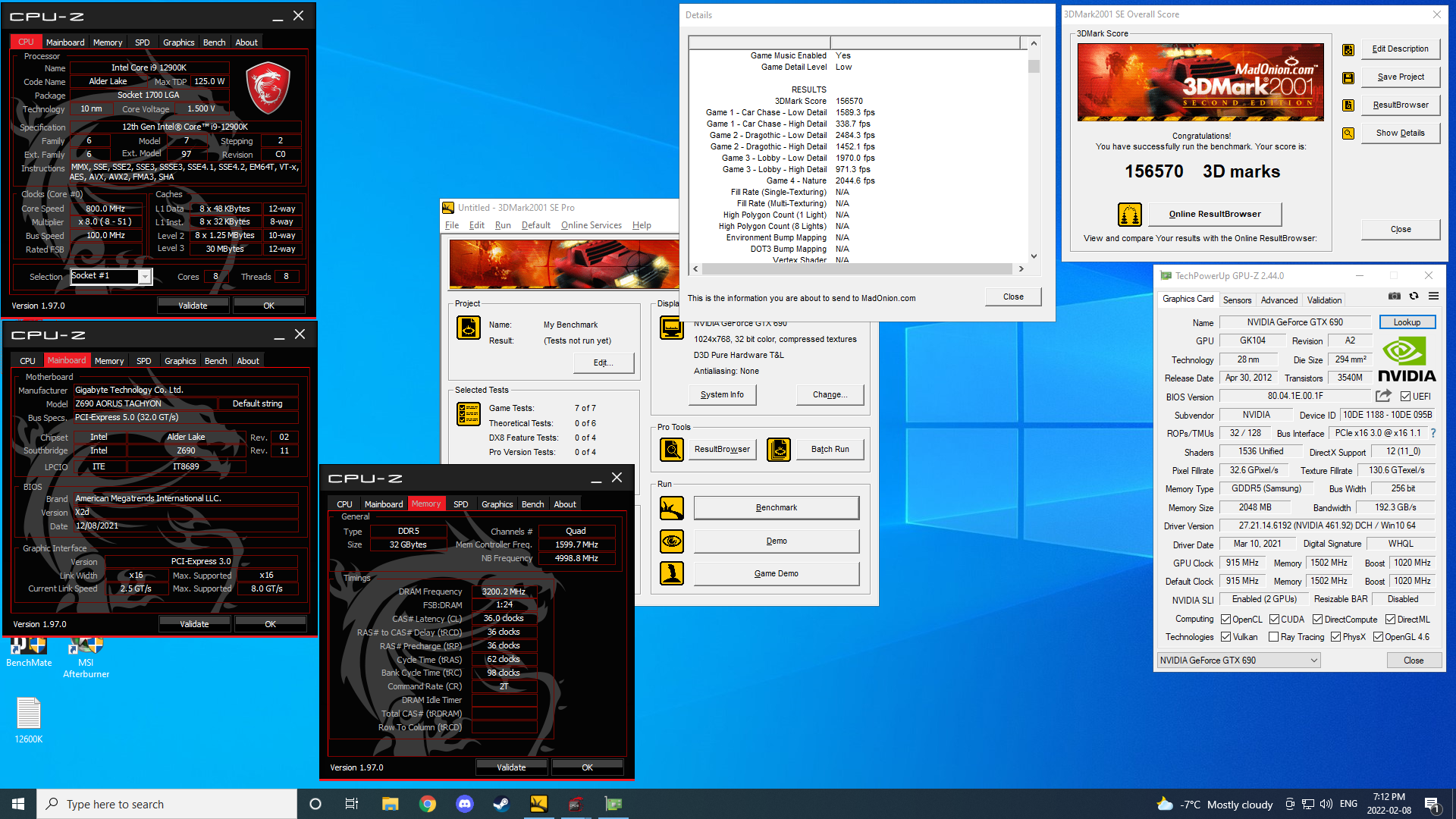Click the 3DMark2001 banner image in score window
This screenshot has width=1456, height=819.
(x=1200, y=82)
